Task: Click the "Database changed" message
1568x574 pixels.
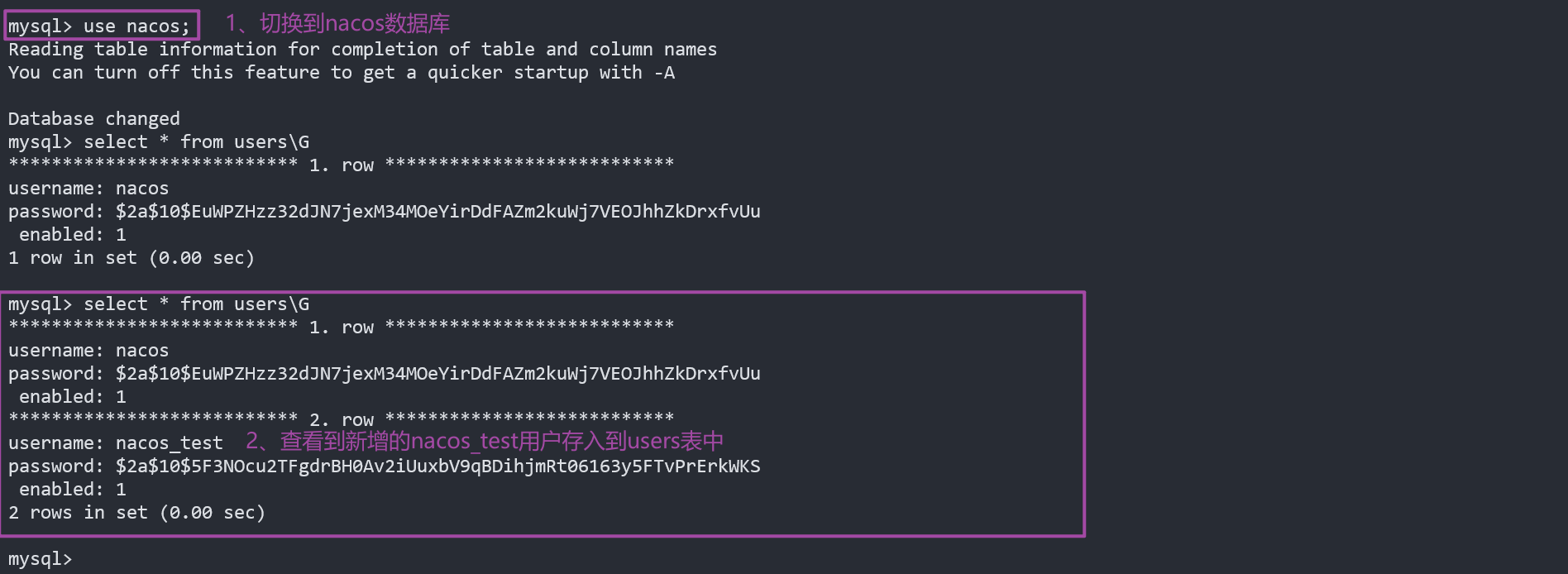Action: 93,119
